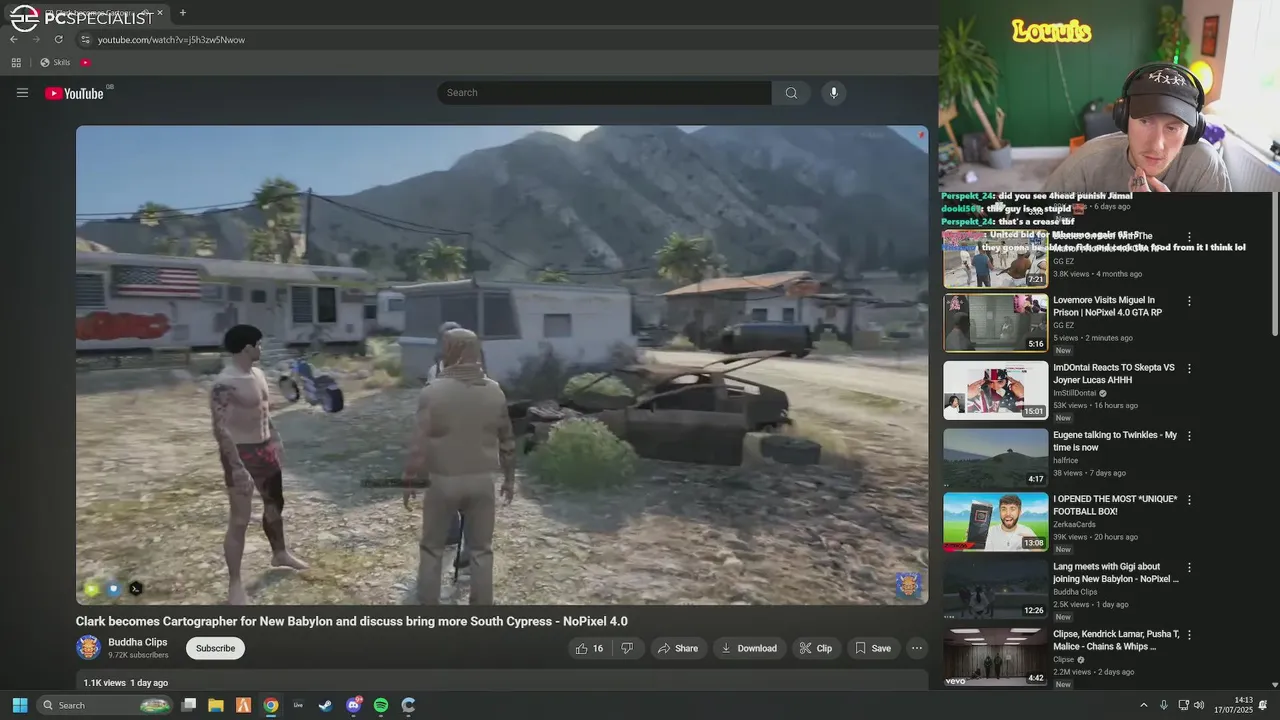Open the 7:21 GG EZ video thumbnail
The width and height of the screenshot is (1280, 720).
pos(996,258)
